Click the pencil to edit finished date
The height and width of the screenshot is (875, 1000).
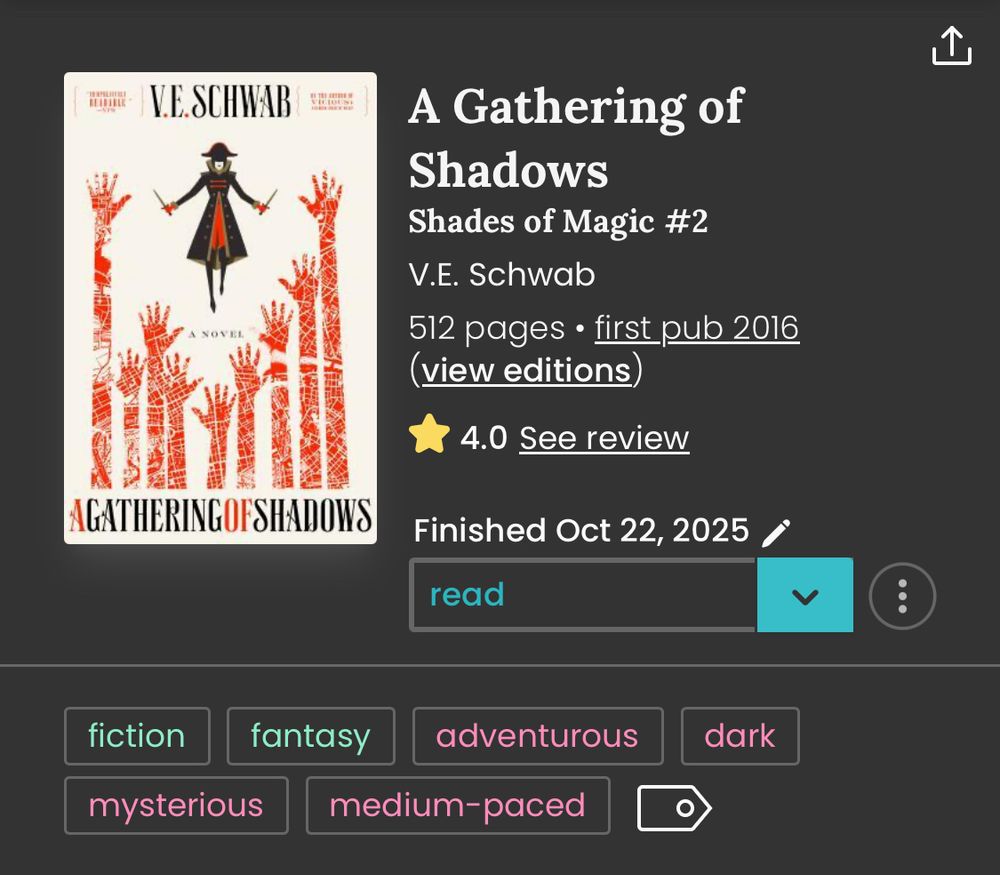click(777, 530)
